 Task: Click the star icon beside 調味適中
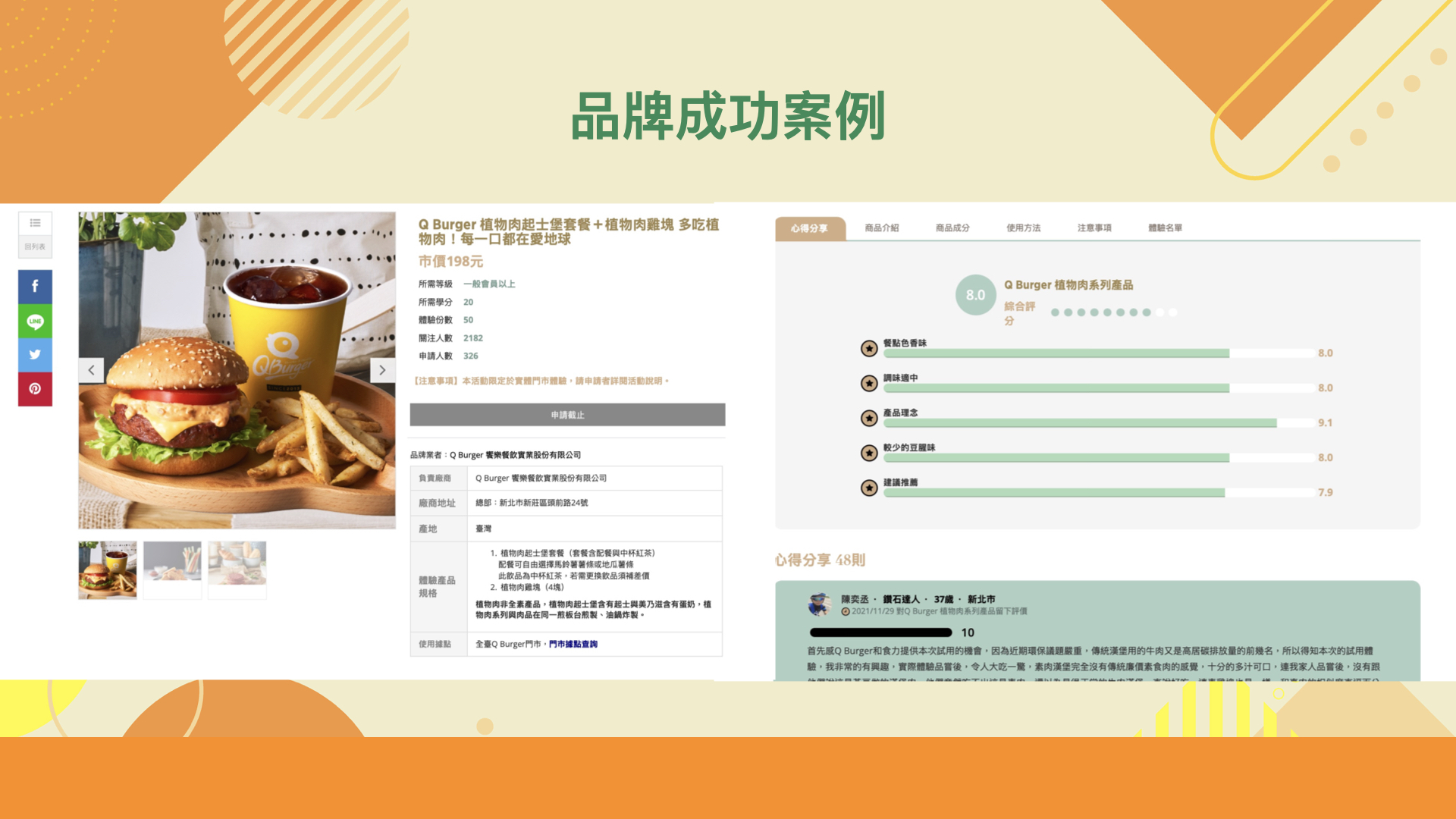click(x=869, y=383)
